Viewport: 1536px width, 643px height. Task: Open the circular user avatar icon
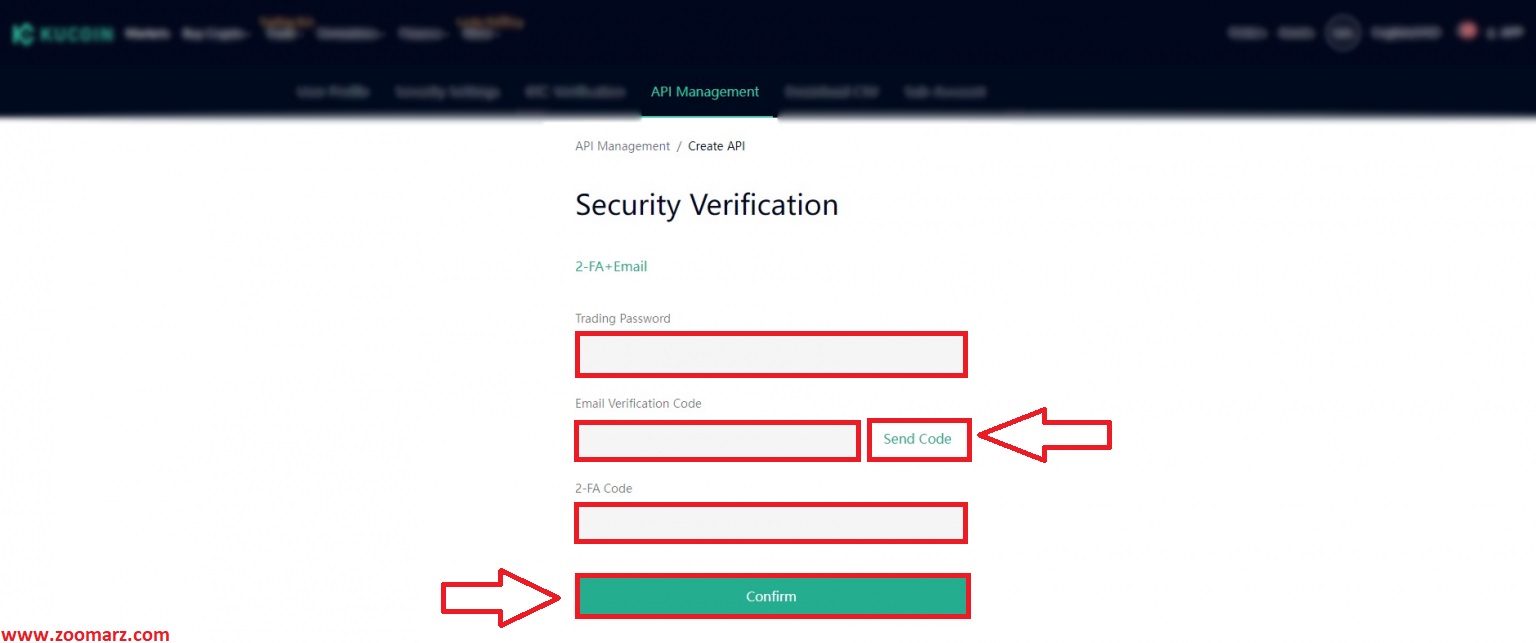1343,33
